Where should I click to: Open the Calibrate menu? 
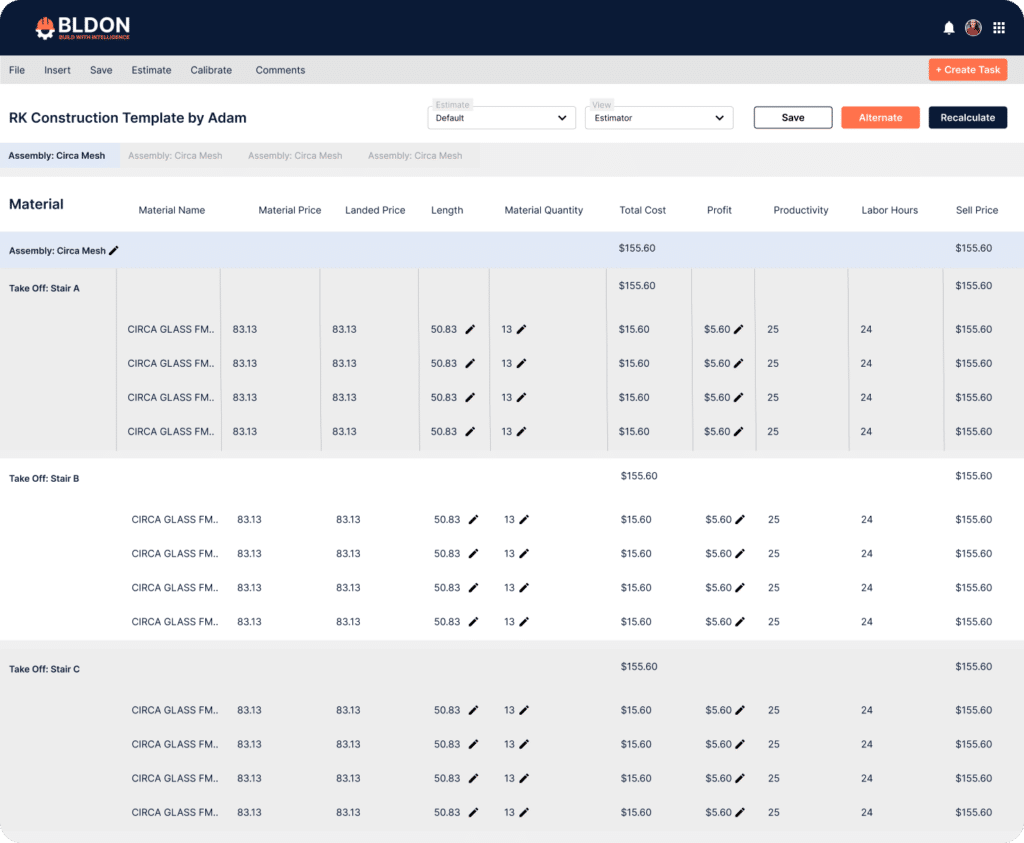coord(211,70)
